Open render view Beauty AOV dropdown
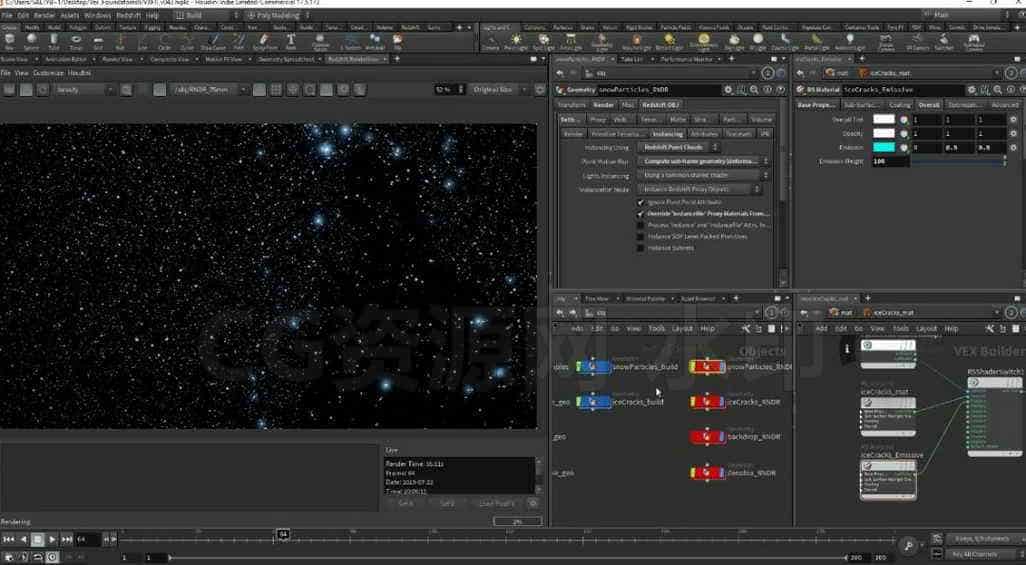The width and height of the screenshot is (1026, 565). [84, 90]
